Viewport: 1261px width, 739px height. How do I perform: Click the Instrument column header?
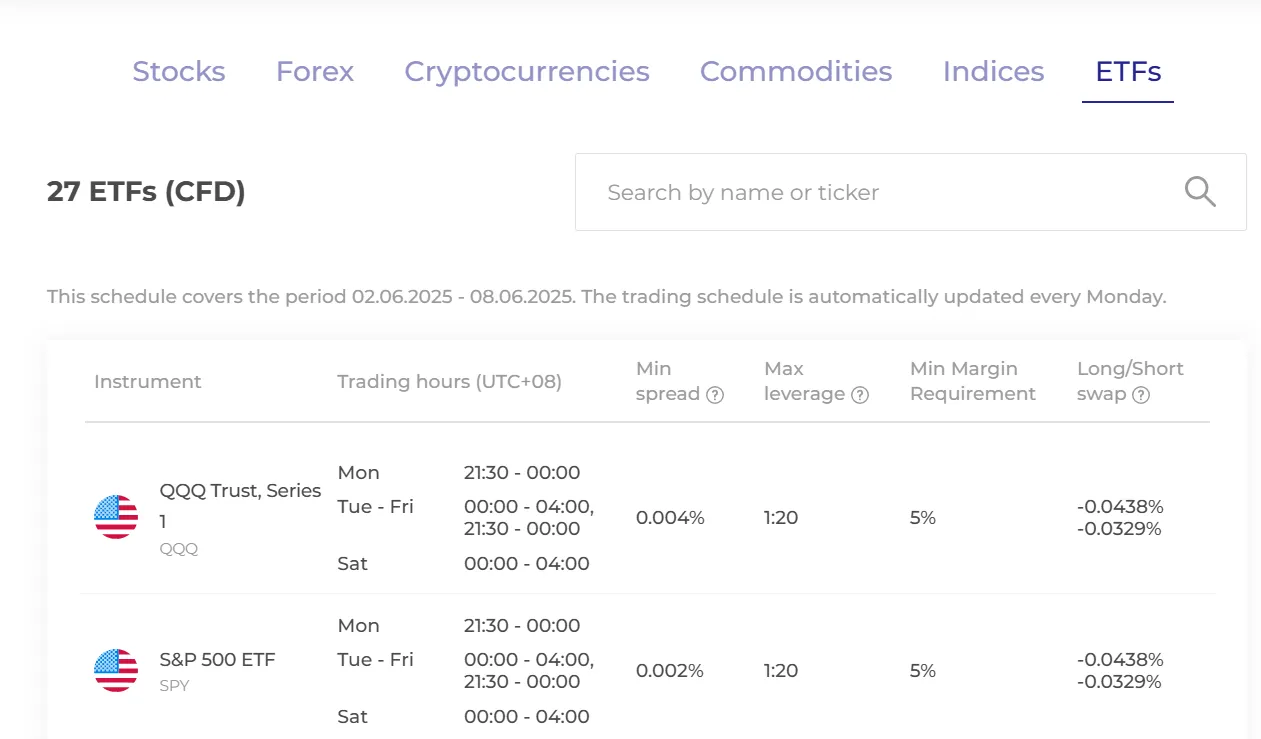pyautogui.click(x=148, y=382)
